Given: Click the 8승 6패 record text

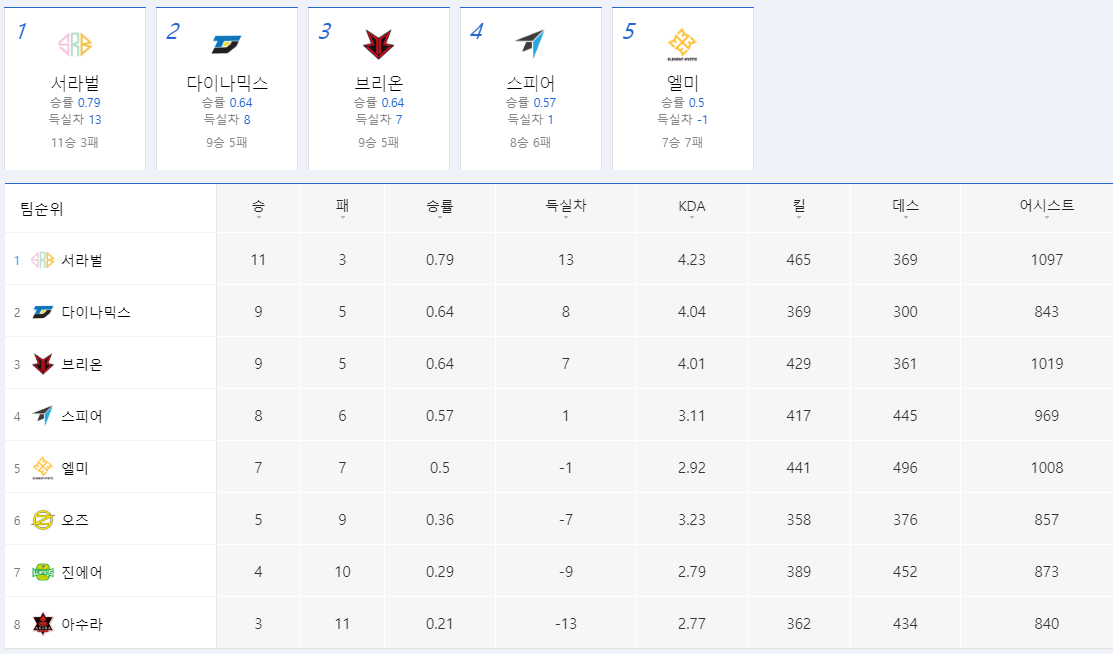Looking at the screenshot, I should 530,143.
